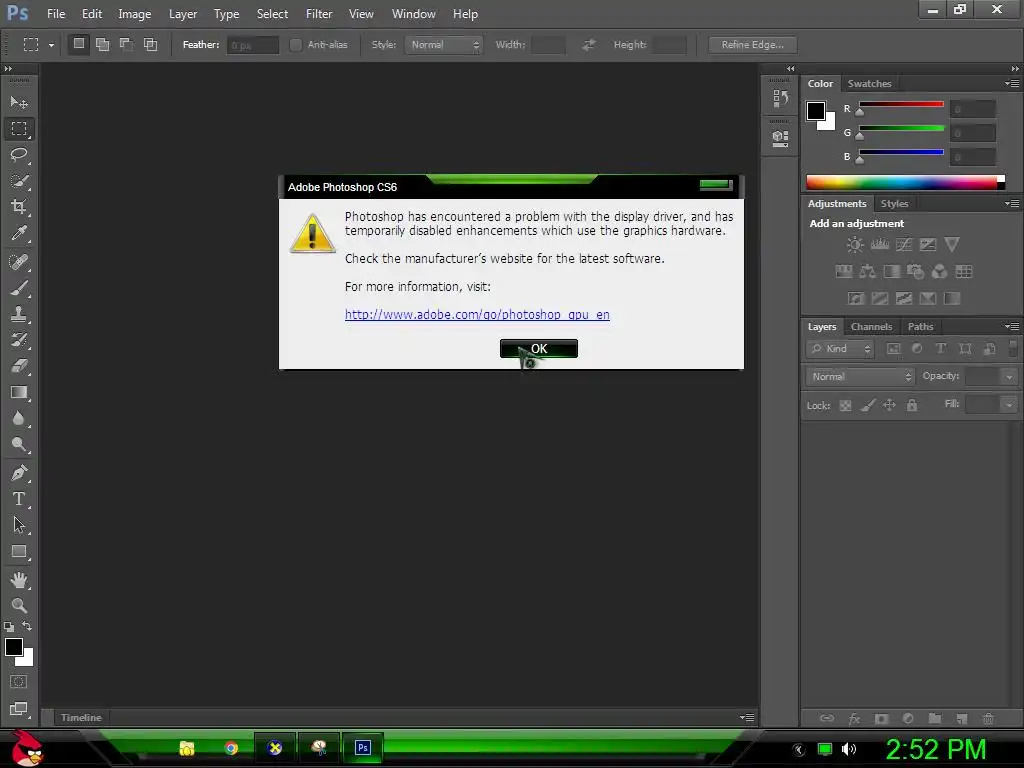Select the Move tool

19,103
